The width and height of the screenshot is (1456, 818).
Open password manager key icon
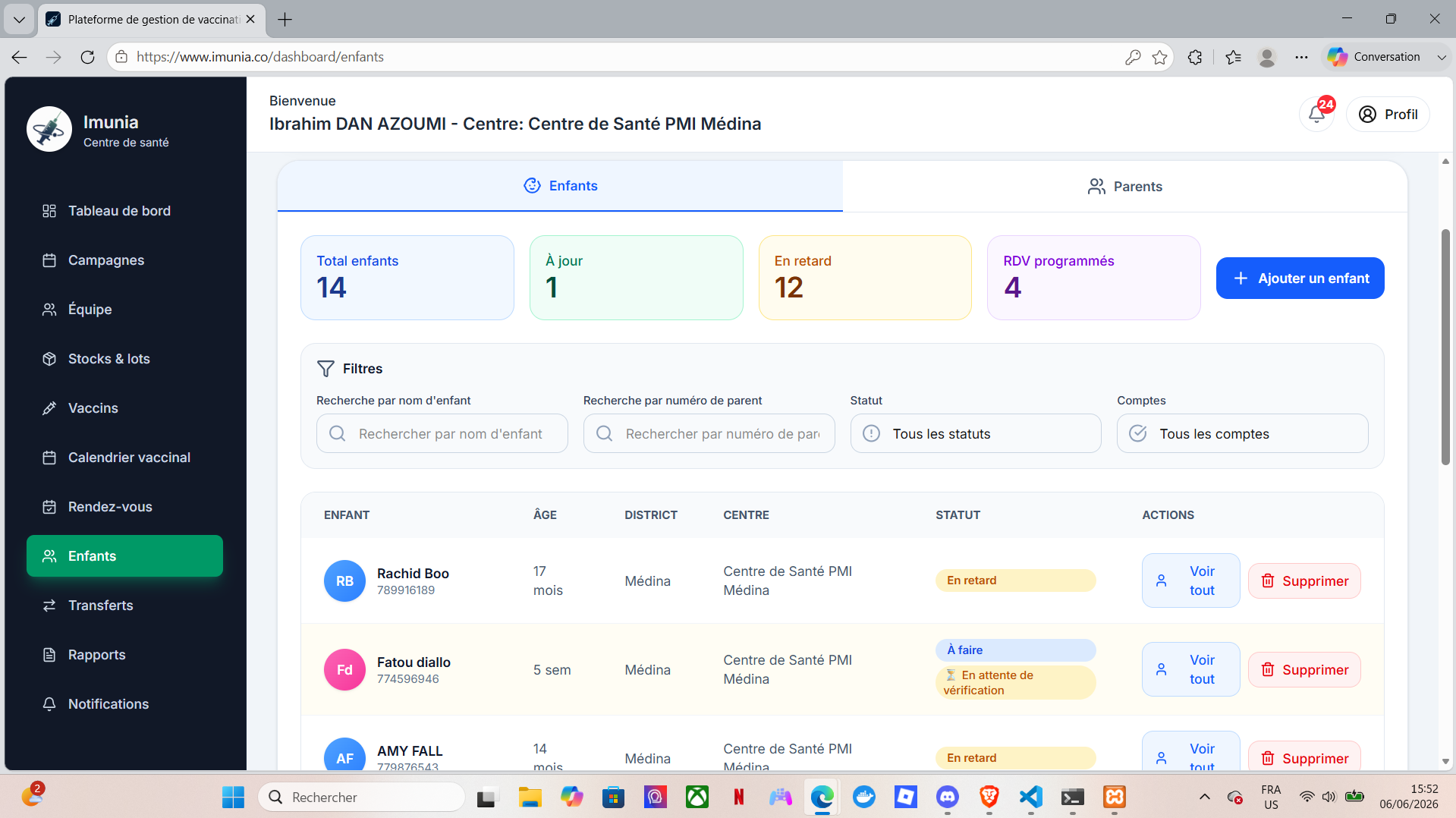pyautogui.click(x=1133, y=57)
